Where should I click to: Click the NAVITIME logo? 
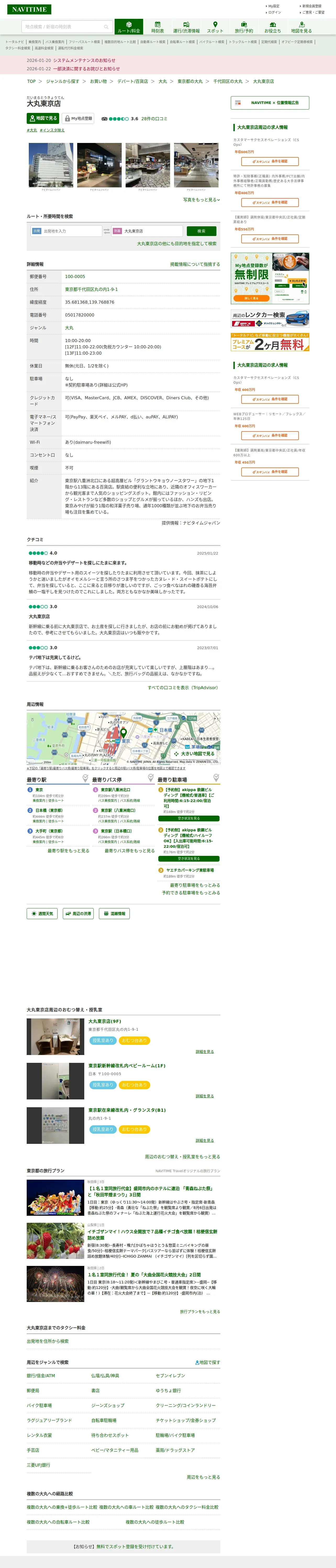pos(29,9)
